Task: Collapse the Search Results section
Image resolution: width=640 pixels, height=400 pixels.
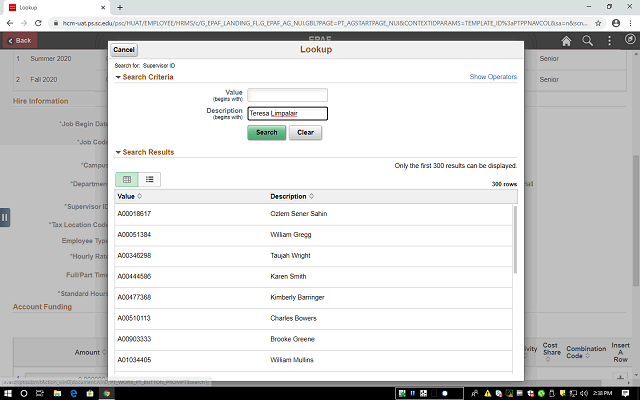Action: [118, 152]
